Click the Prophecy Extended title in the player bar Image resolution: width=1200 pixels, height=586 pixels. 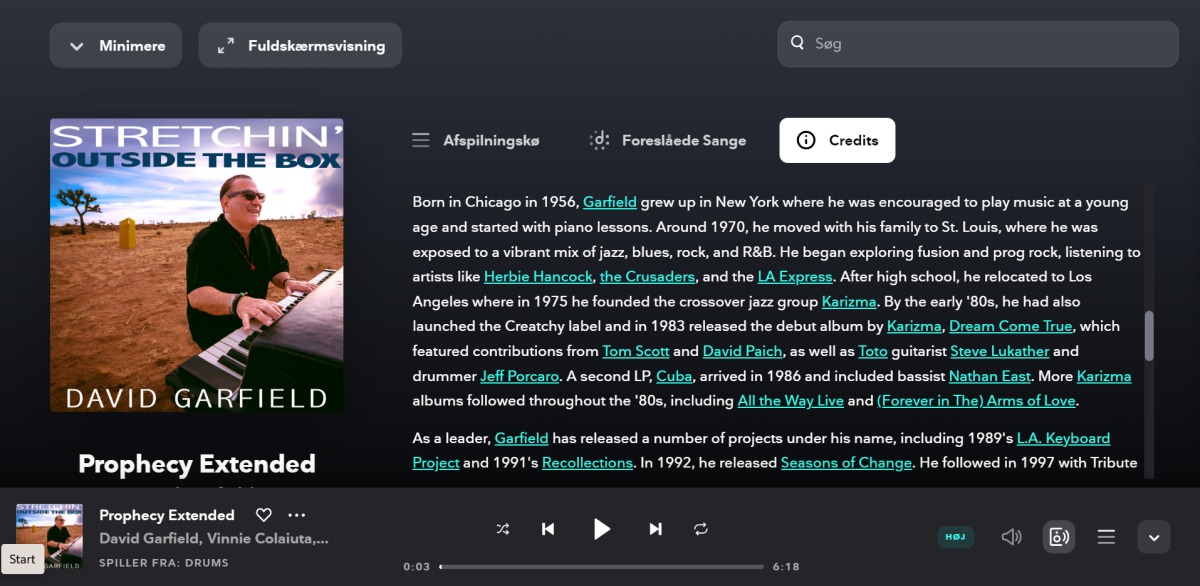[167, 515]
